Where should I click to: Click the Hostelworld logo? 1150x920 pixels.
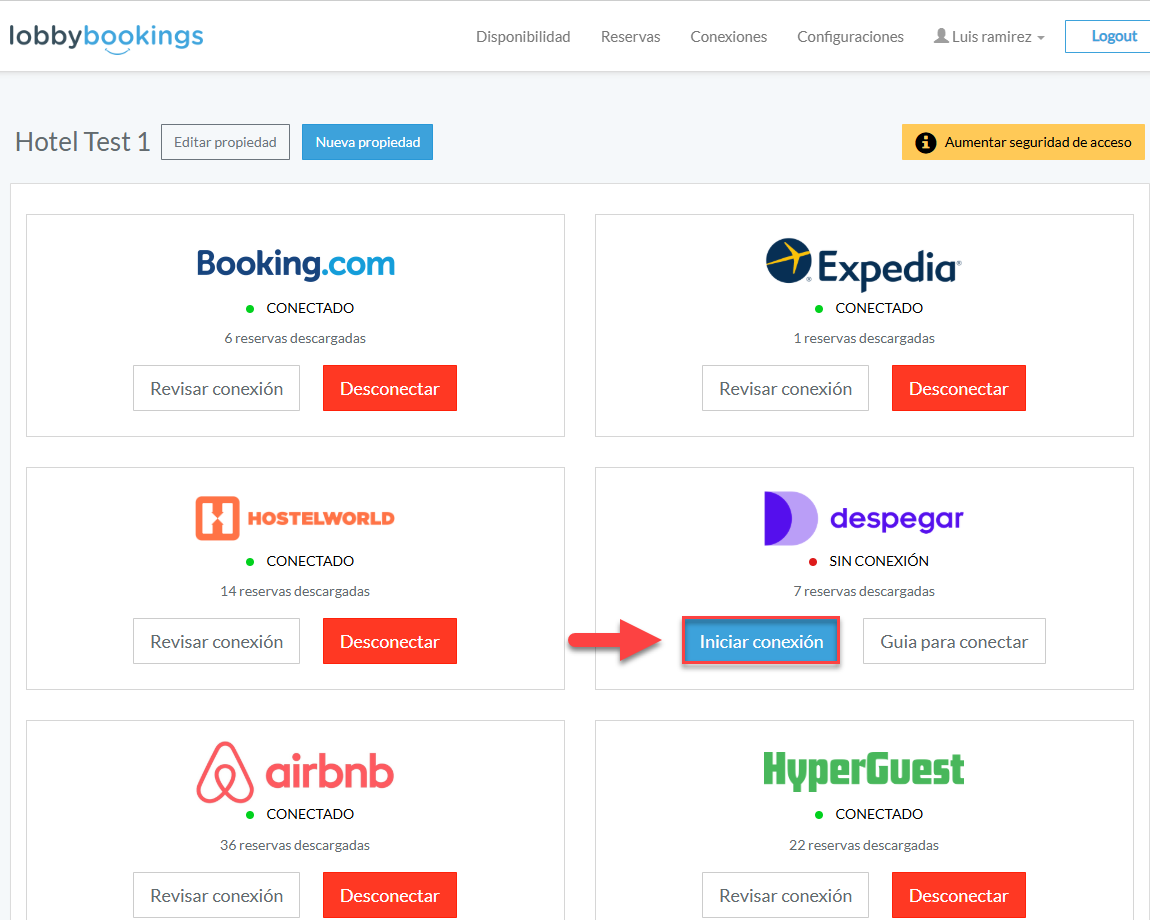coord(295,518)
